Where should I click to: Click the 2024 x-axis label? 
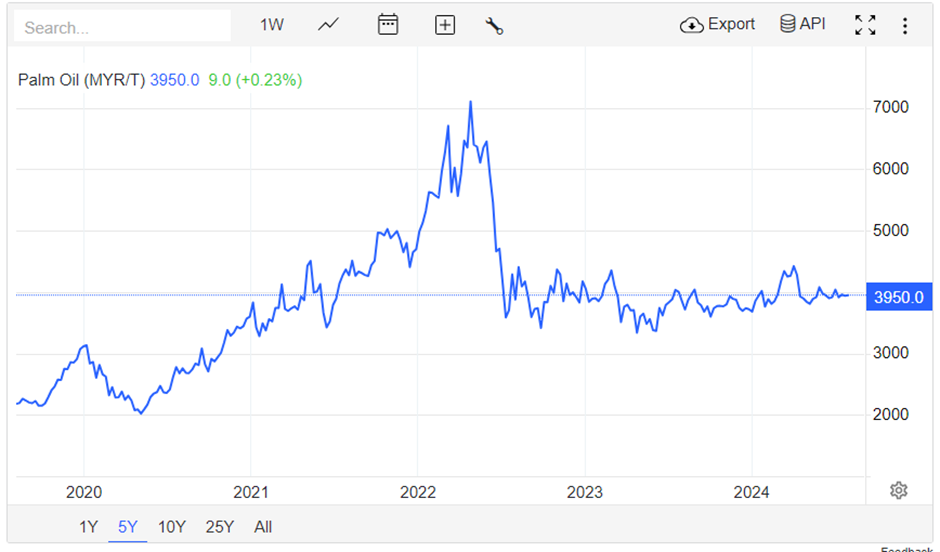coord(751,493)
